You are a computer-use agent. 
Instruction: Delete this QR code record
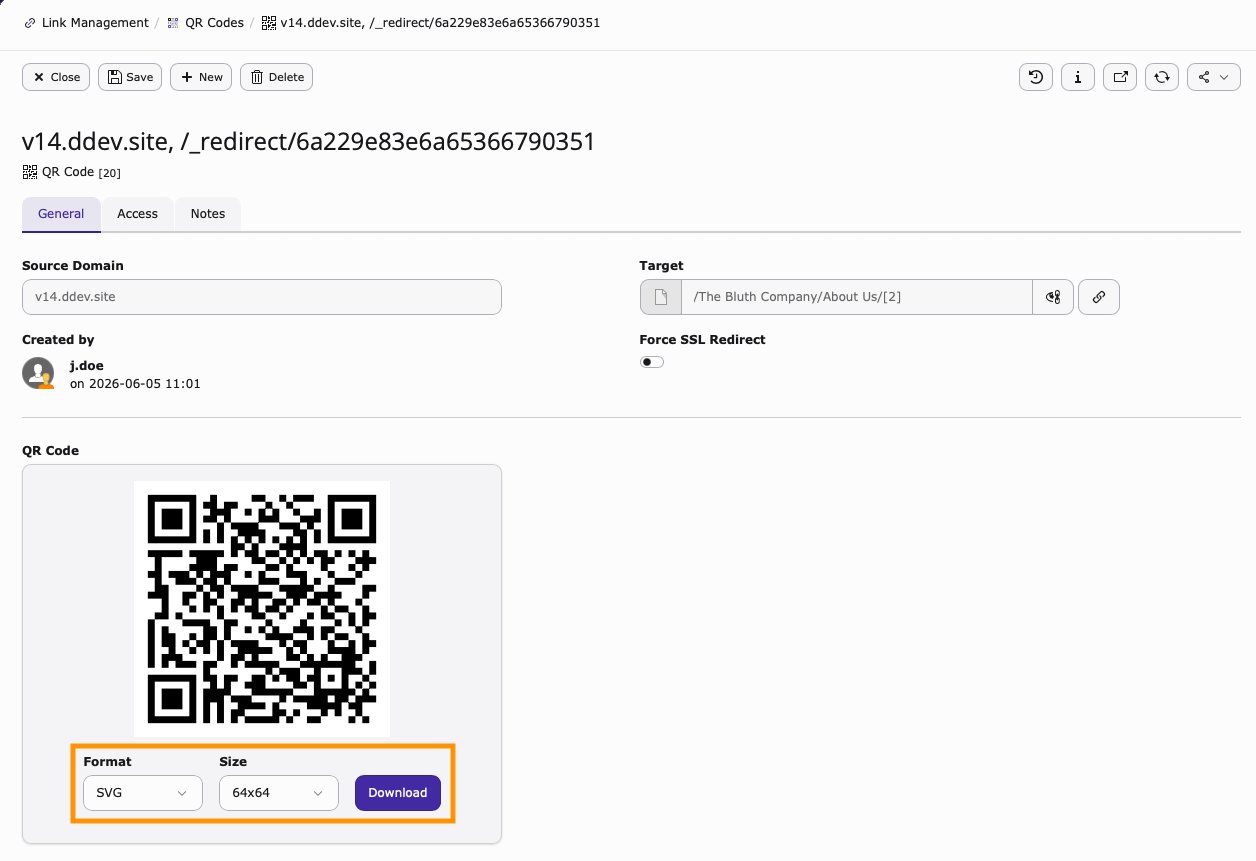[276, 77]
